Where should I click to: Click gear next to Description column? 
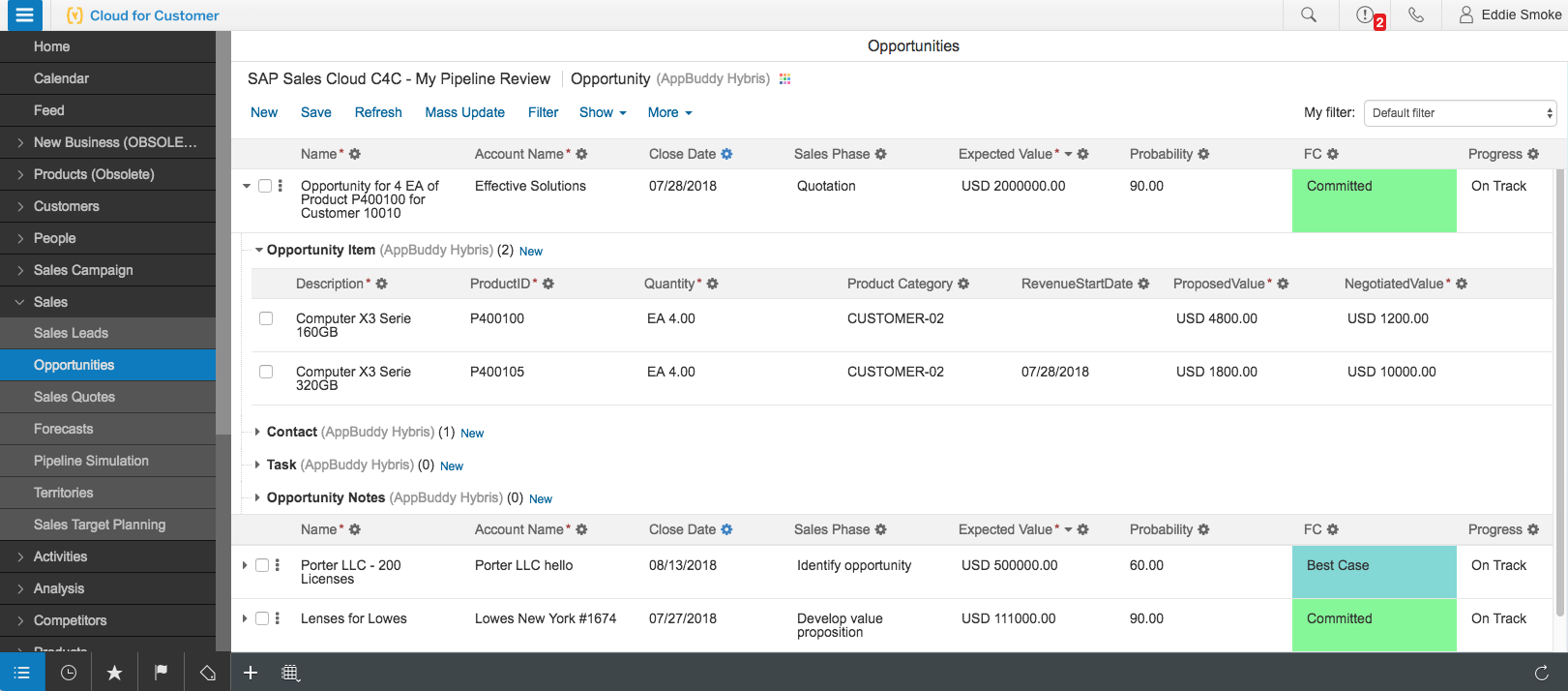381,284
